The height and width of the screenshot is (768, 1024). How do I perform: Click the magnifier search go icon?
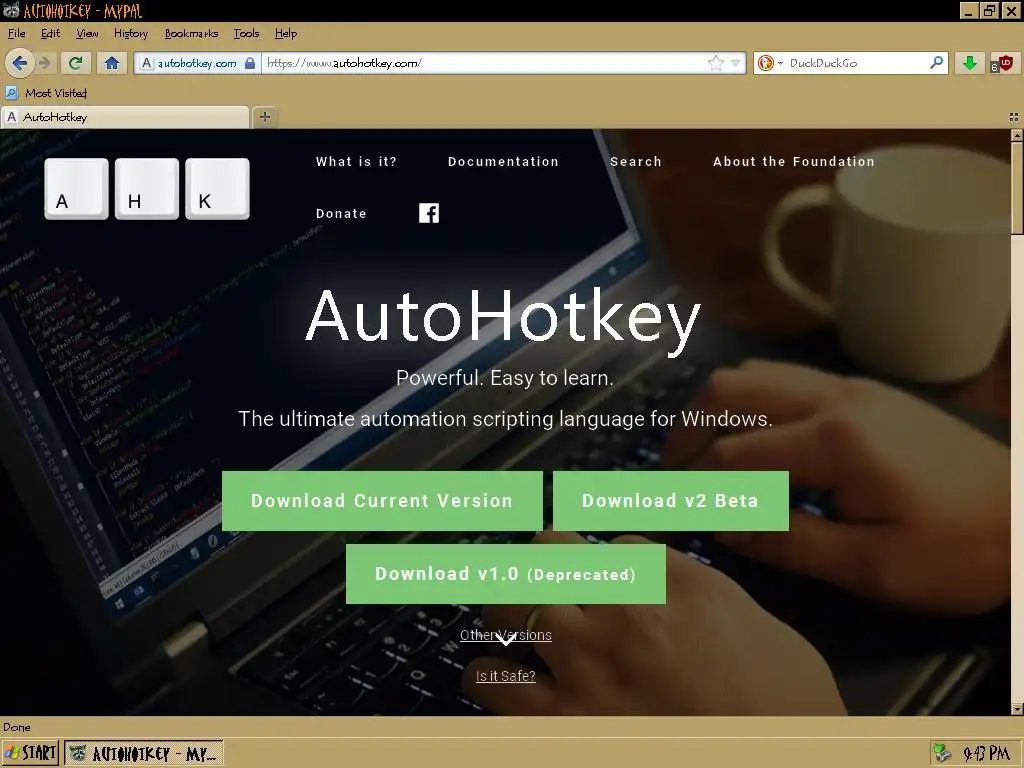(936, 63)
